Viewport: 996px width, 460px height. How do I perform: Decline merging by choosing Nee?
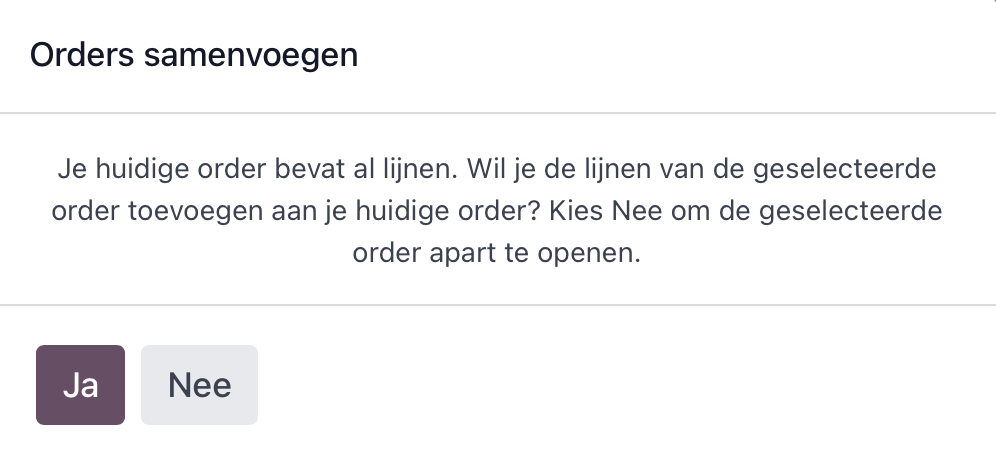[199, 385]
